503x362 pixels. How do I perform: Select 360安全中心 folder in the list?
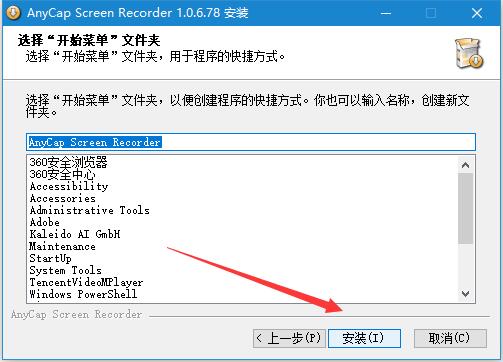pyautogui.click(x=62, y=174)
